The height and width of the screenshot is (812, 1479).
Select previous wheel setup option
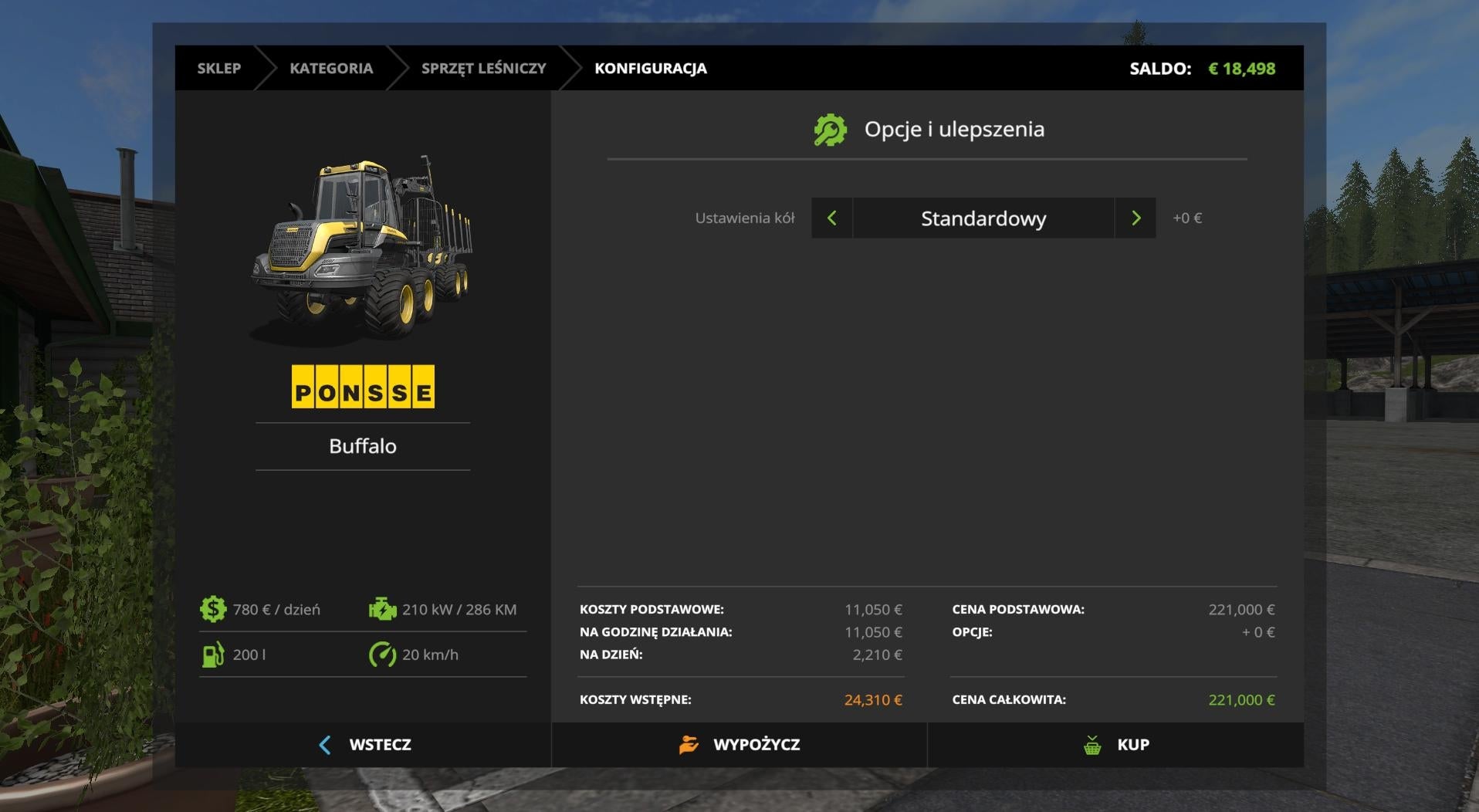[832, 218]
